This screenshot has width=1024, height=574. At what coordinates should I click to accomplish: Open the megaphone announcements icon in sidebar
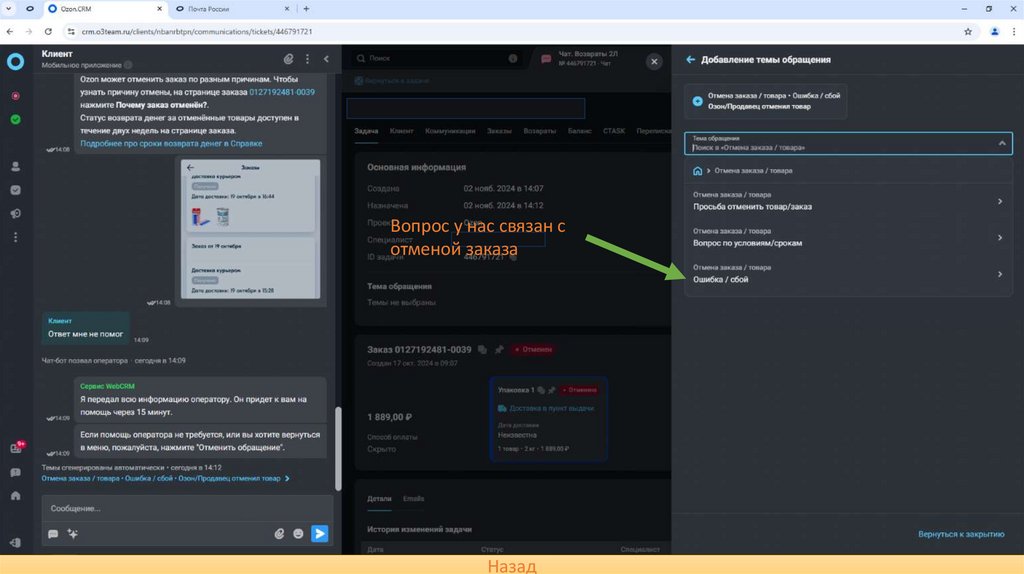15,214
